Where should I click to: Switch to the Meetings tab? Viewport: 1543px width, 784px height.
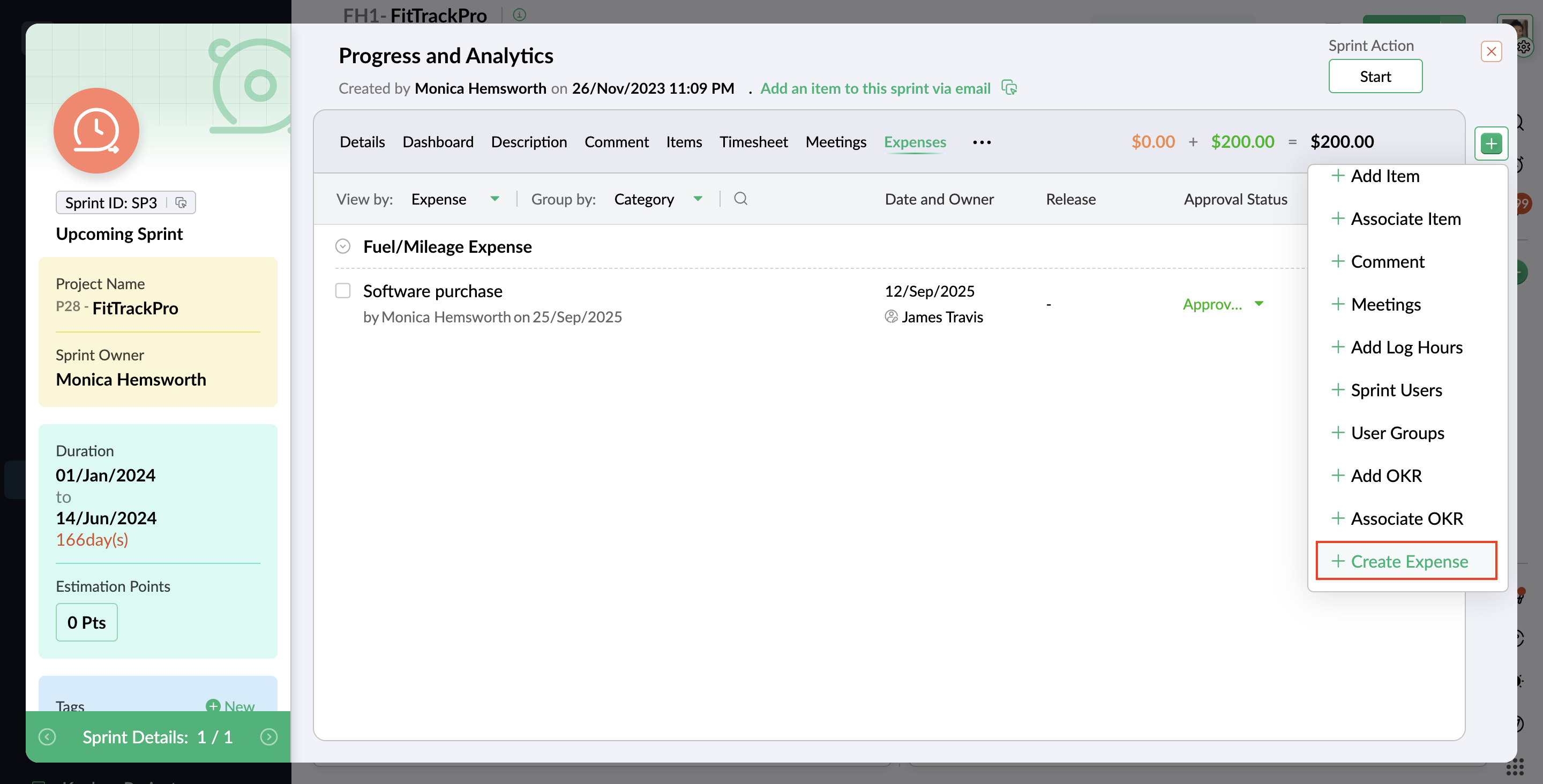(x=836, y=142)
